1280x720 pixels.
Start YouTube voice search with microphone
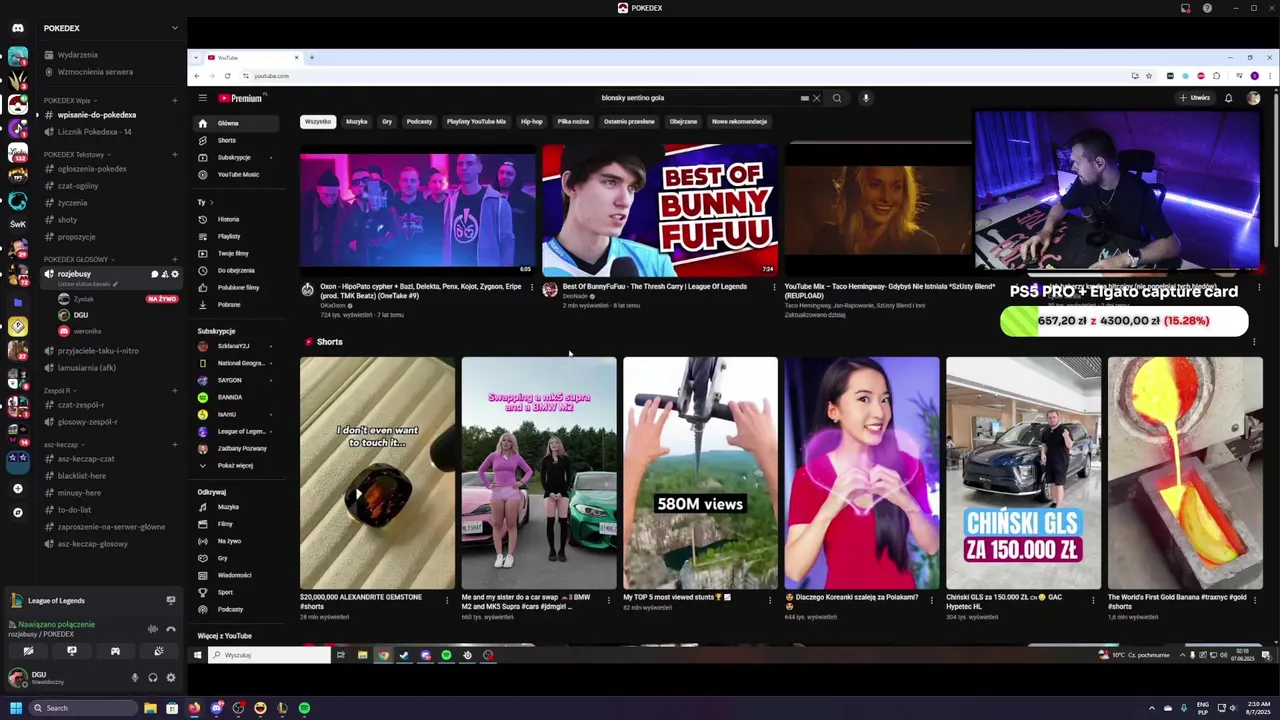(866, 98)
